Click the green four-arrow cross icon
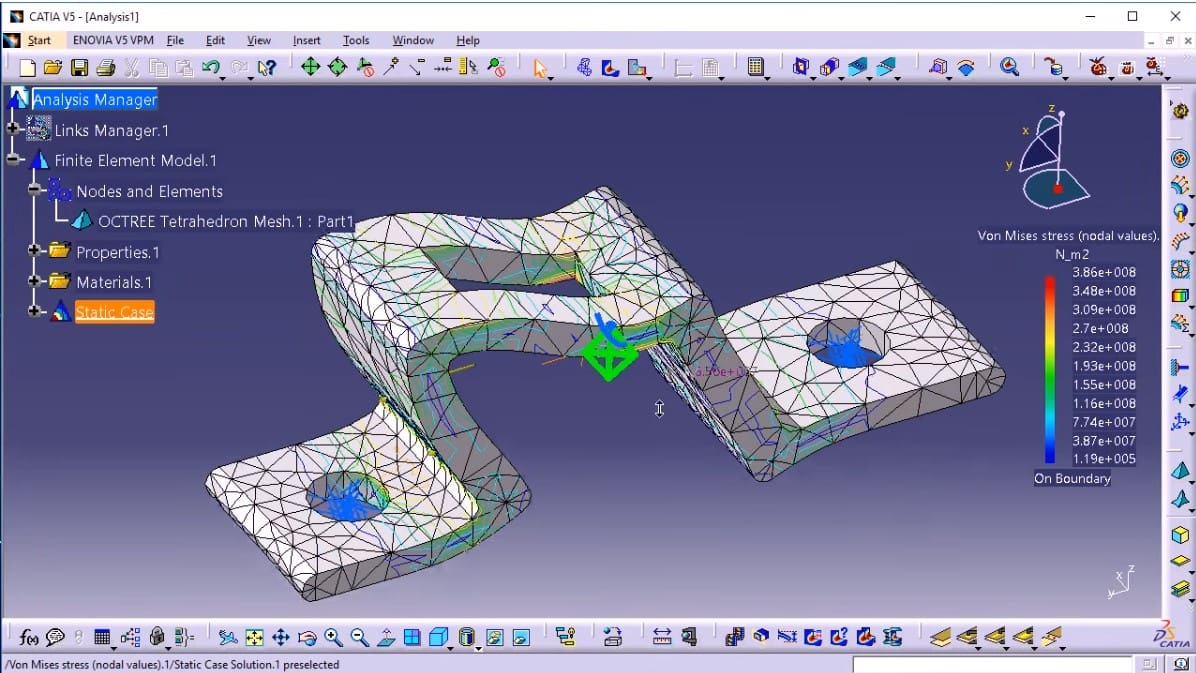Viewport: 1196px width, 673px height. click(310, 67)
